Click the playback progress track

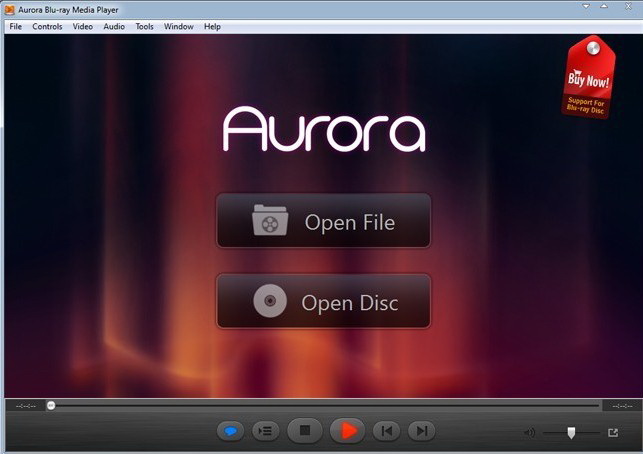[x=324, y=406]
